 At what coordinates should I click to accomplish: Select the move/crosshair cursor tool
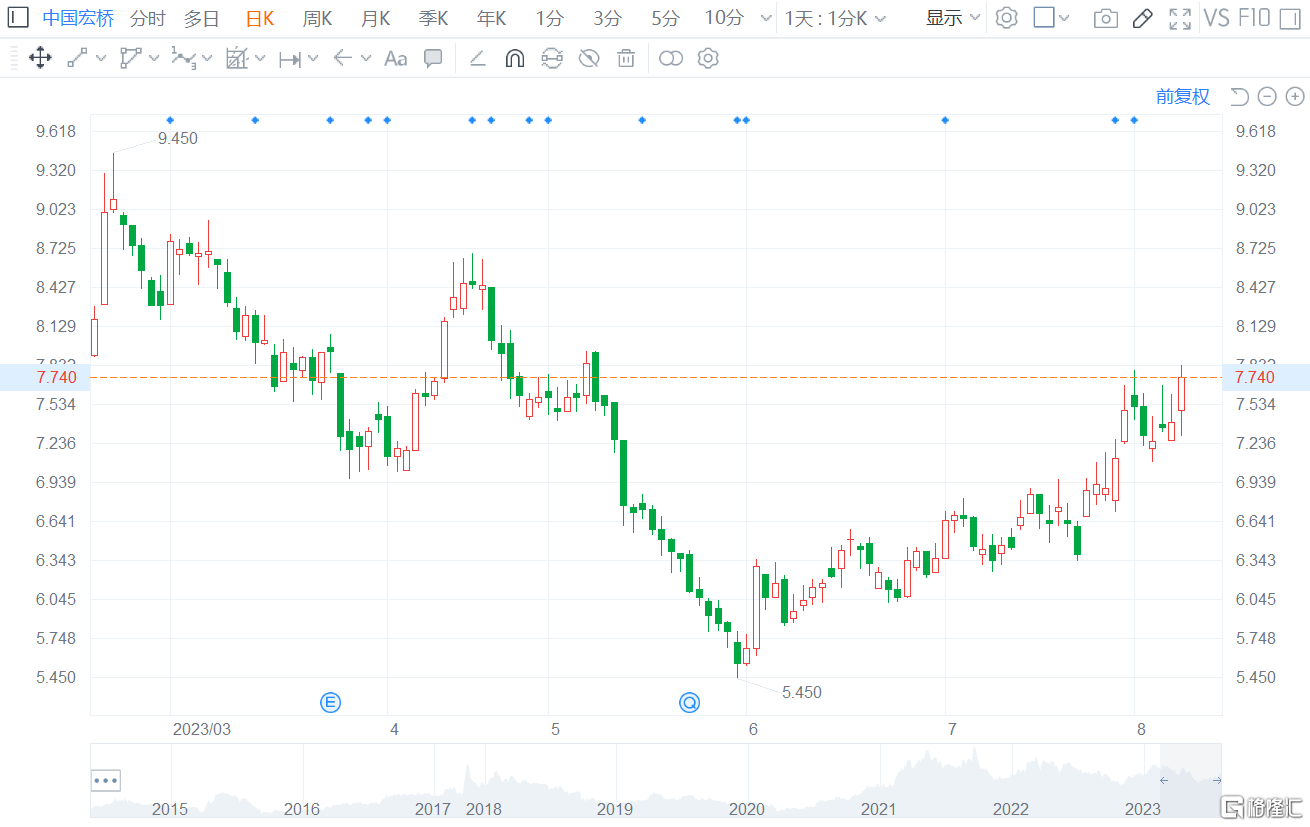(x=40, y=58)
